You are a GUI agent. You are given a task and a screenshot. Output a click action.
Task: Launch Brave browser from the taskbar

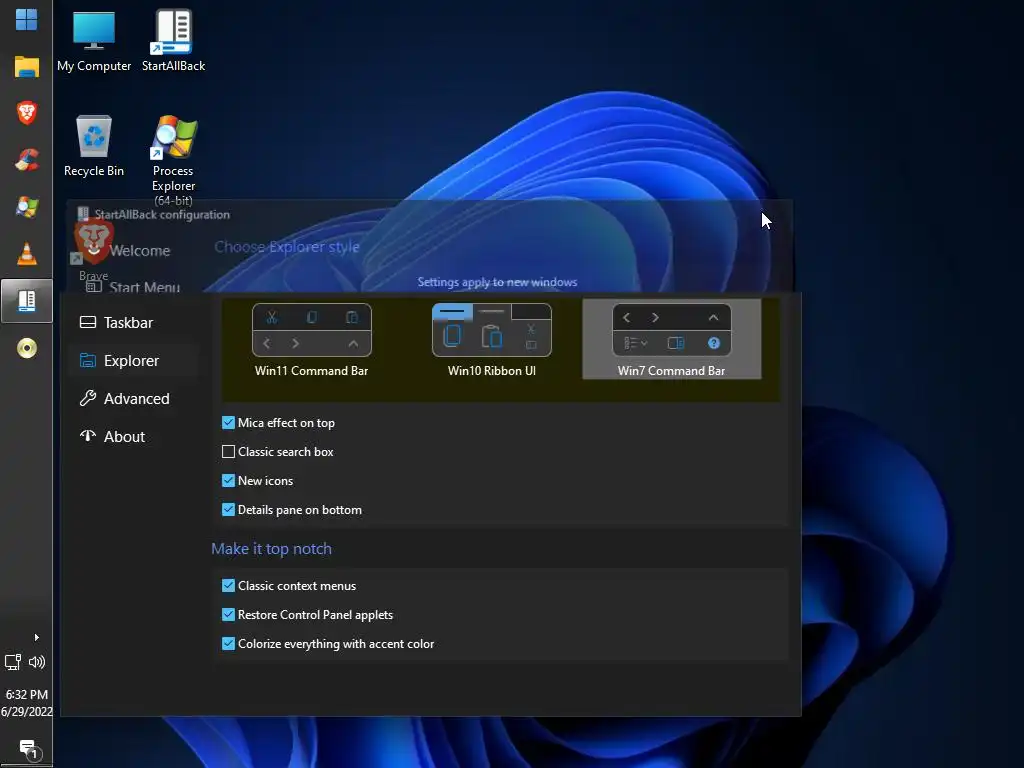[26, 113]
